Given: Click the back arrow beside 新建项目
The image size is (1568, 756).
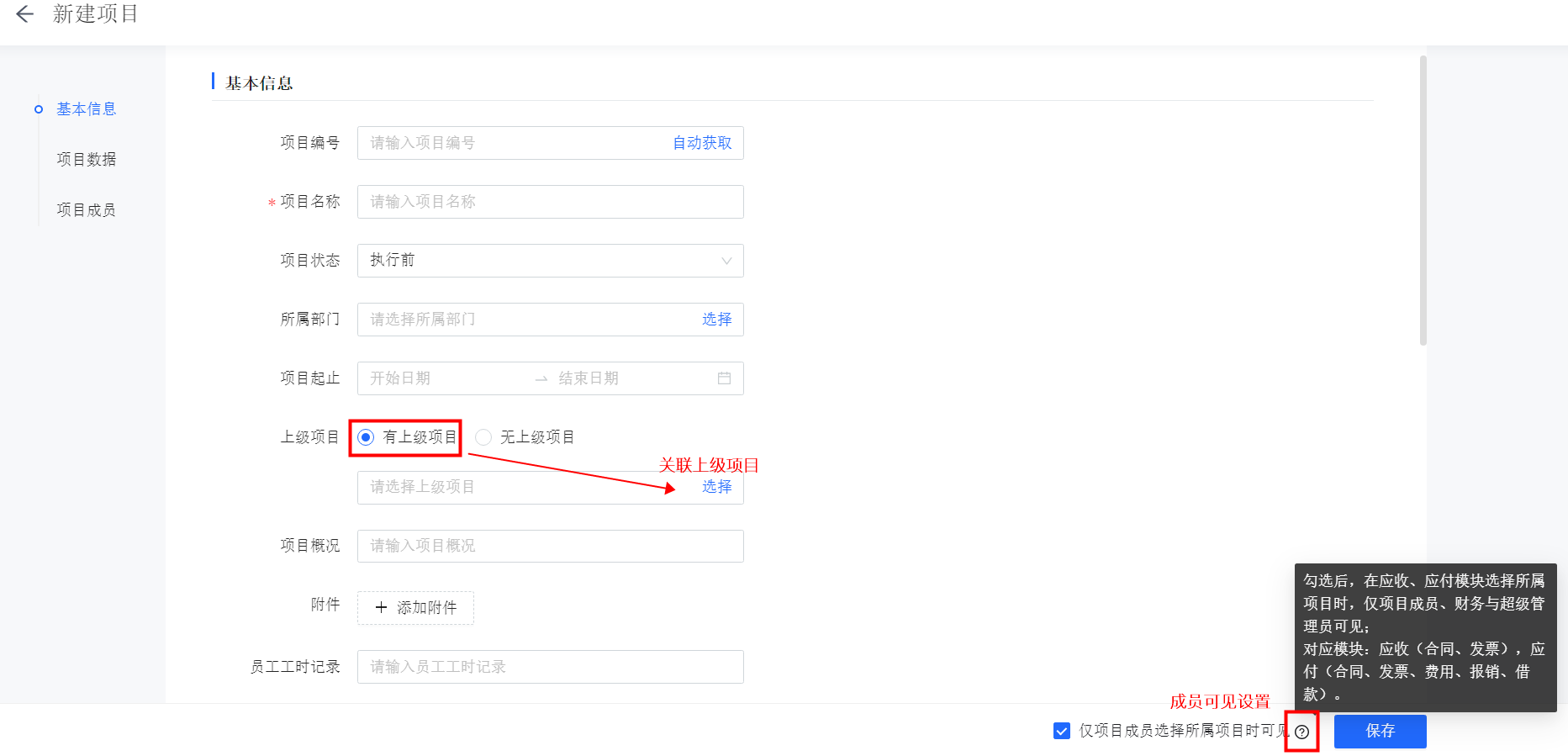Looking at the screenshot, I should [24, 13].
